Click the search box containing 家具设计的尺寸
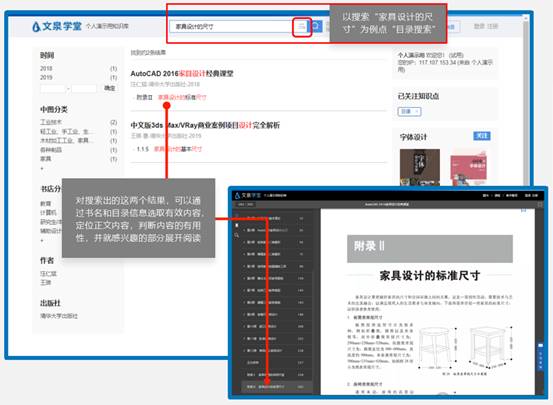This screenshot has width=553, height=405. pyautogui.click(x=231, y=26)
